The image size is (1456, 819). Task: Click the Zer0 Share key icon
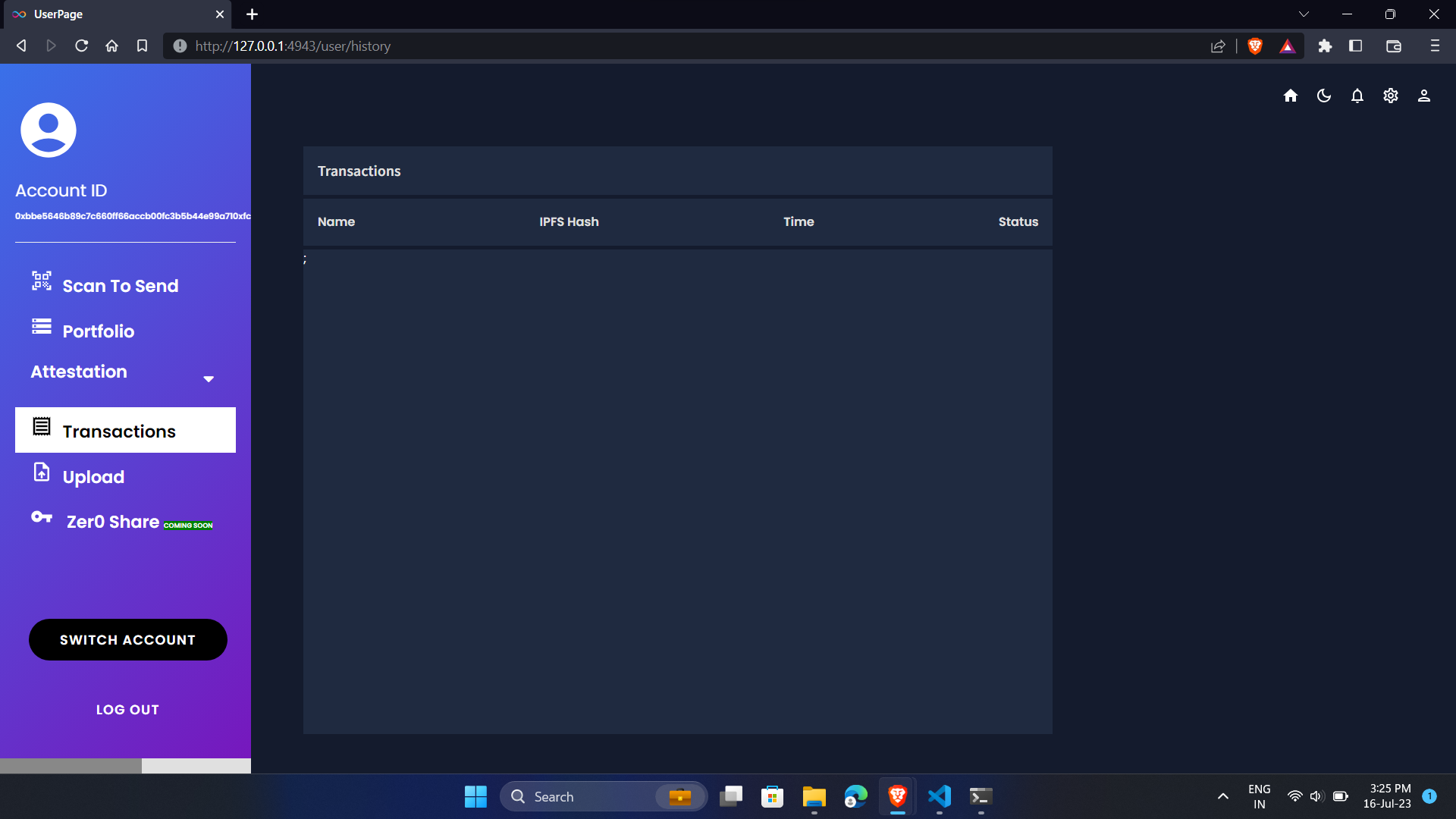click(42, 517)
